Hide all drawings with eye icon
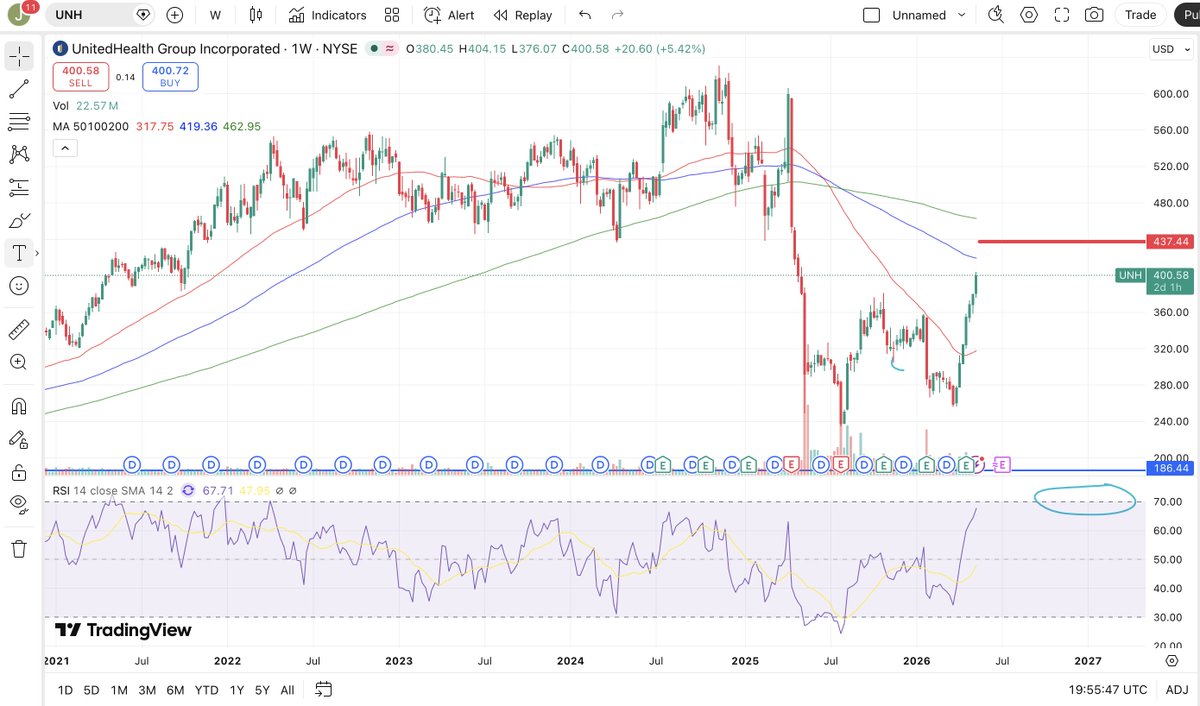 (x=19, y=505)
